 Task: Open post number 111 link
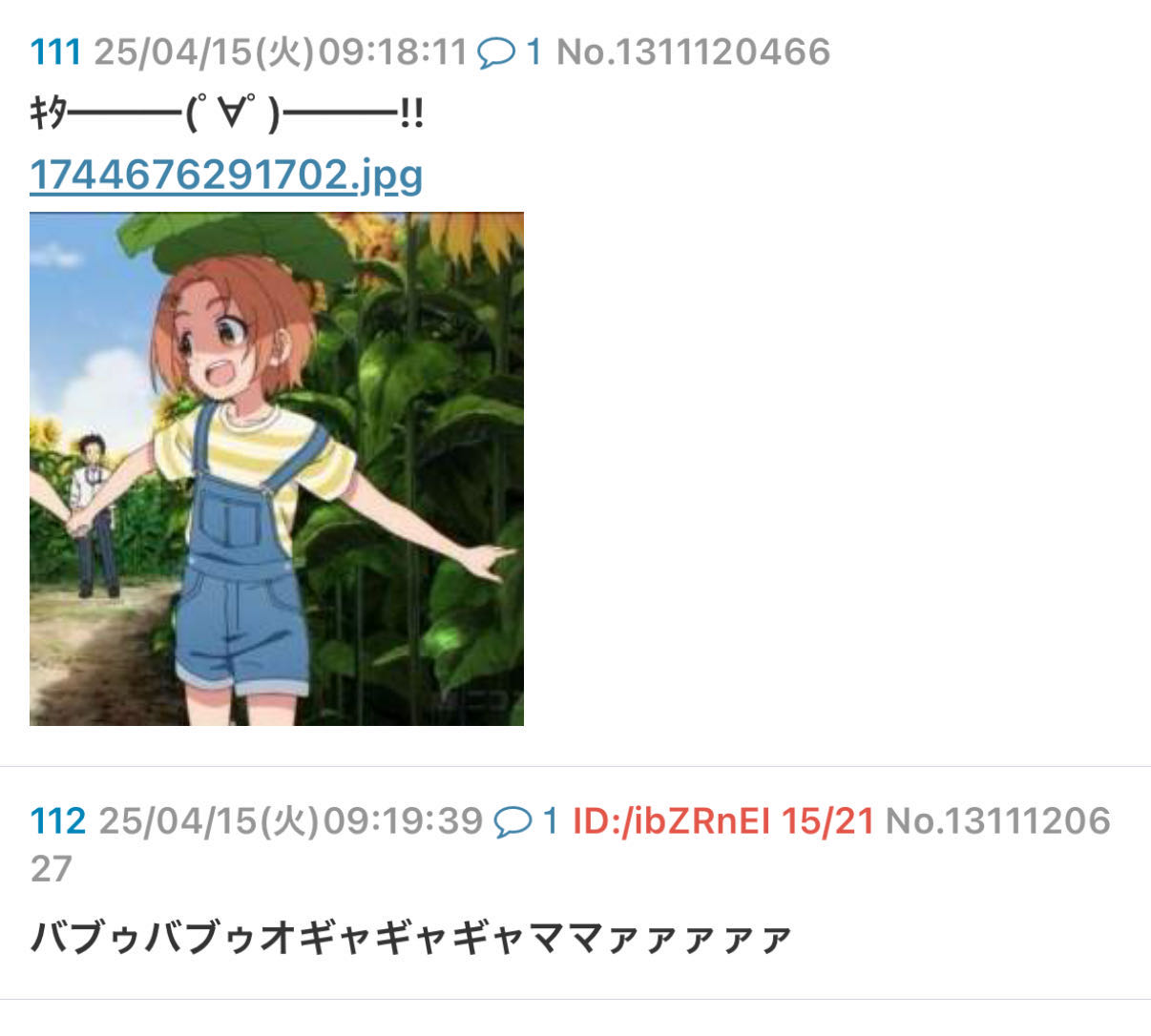tap(55, 52)
